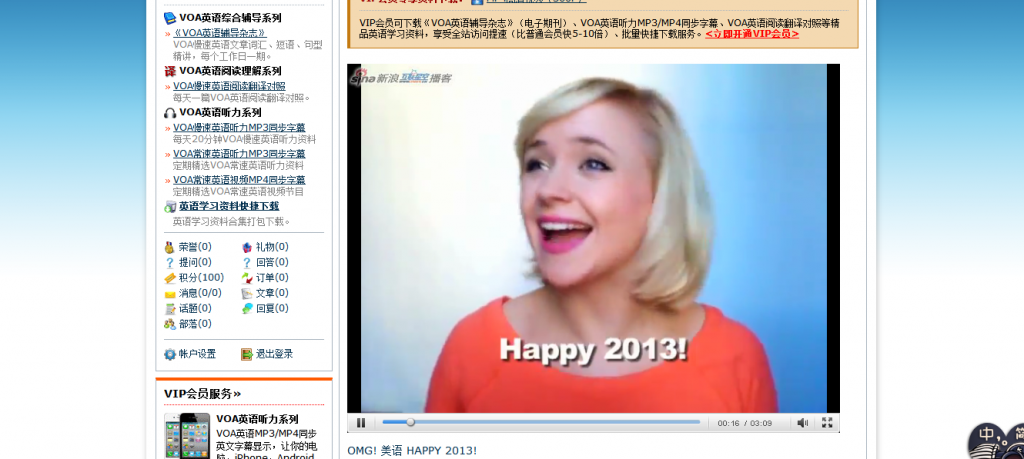This screenshot has width=1024, height=459.
Task: Click the 订单 arrows icon
Action: pyautogui.click(x=247, y=278)
